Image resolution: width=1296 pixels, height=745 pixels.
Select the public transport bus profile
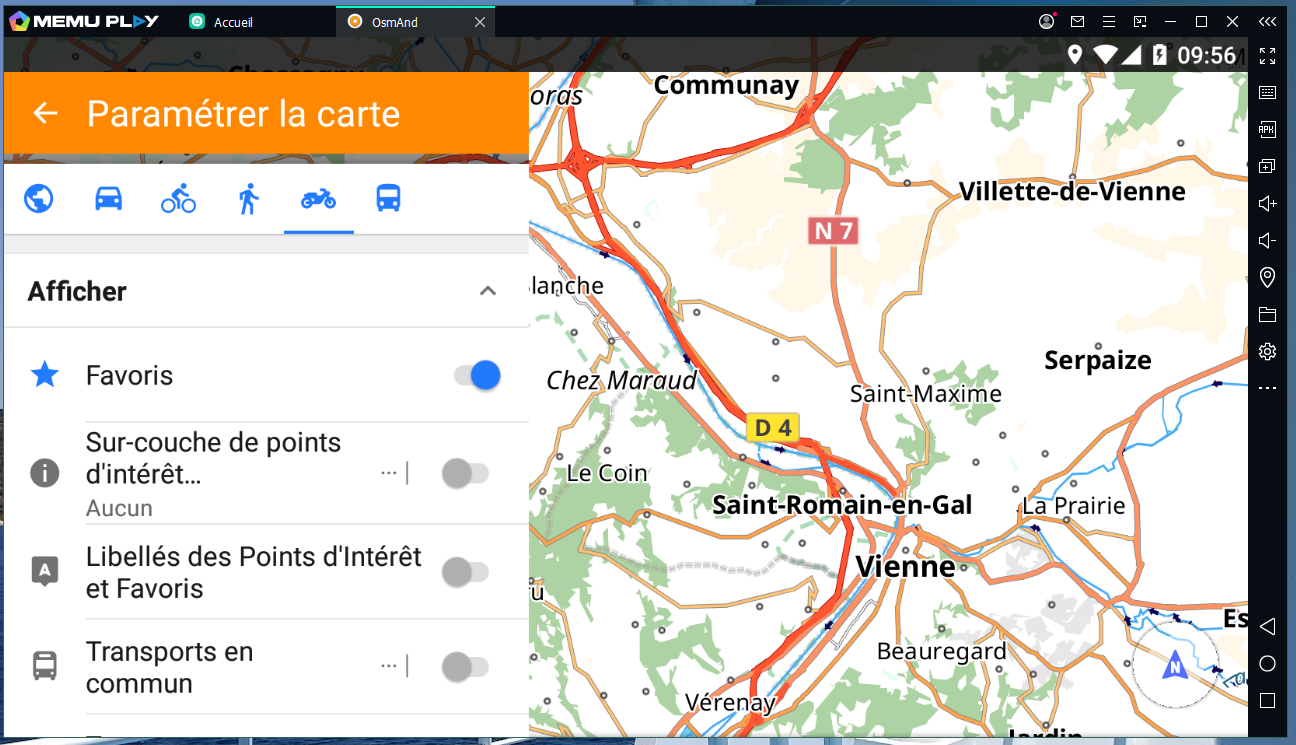tap(388, 199)
